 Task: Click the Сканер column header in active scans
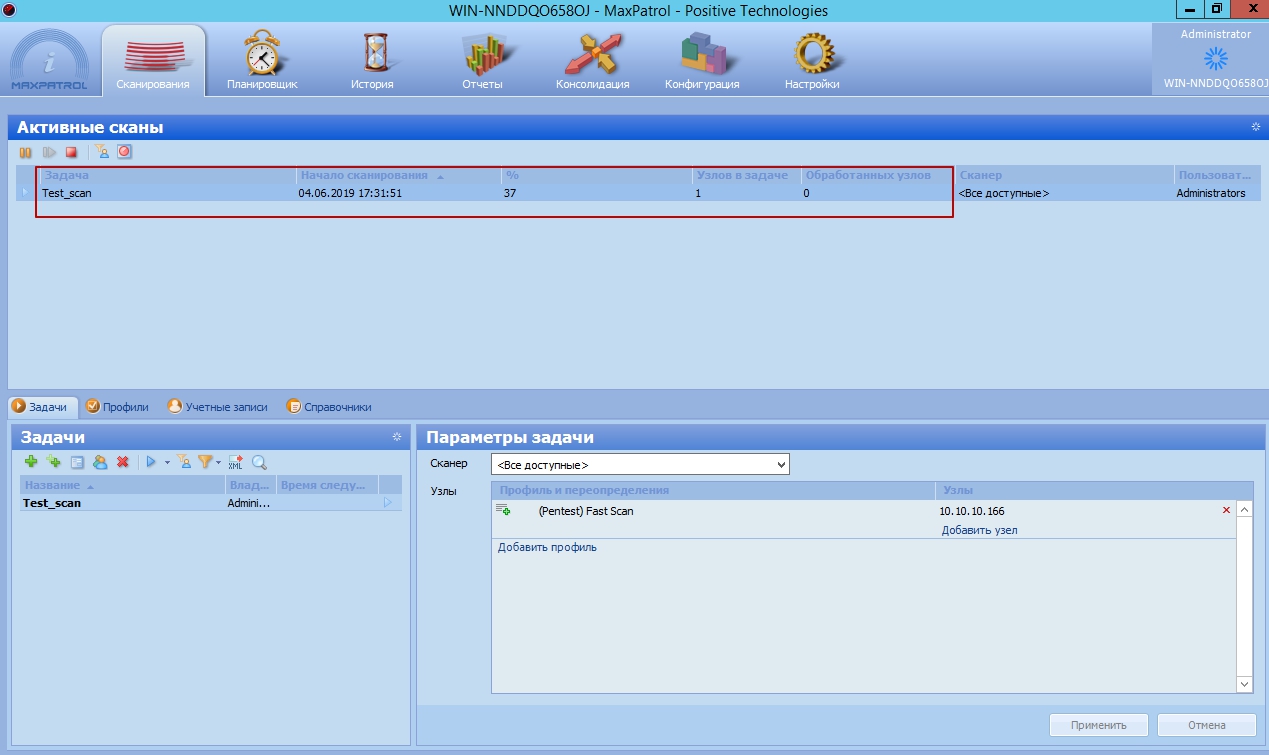(1064, 175)
